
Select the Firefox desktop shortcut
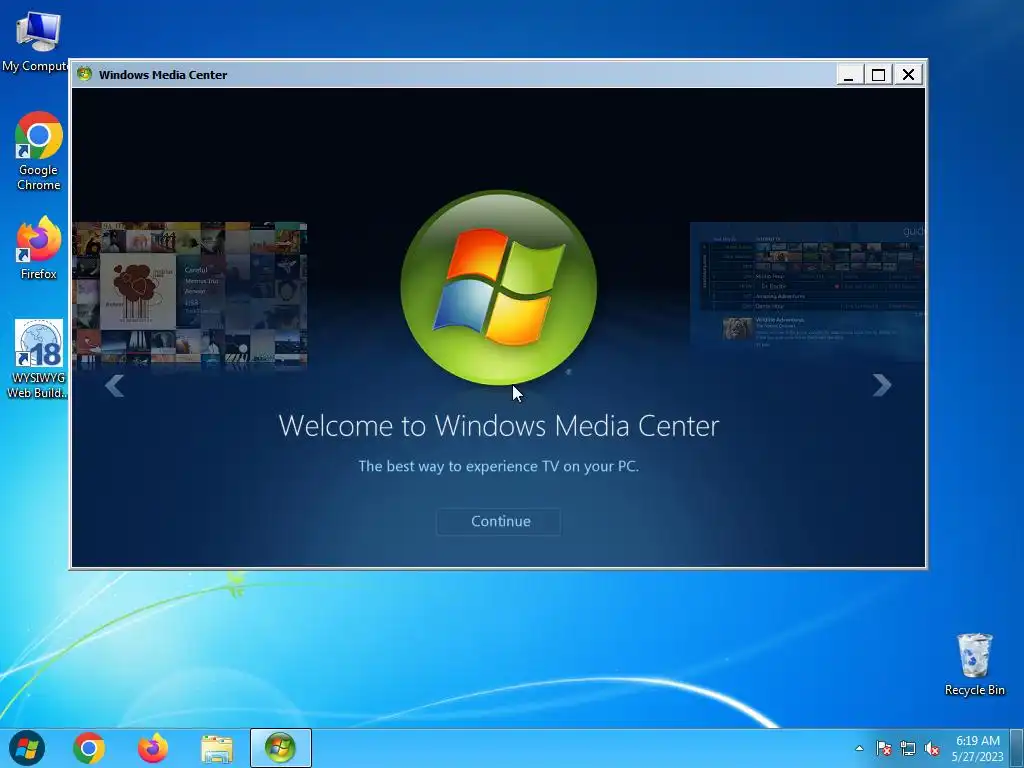(x=39, y=248)
